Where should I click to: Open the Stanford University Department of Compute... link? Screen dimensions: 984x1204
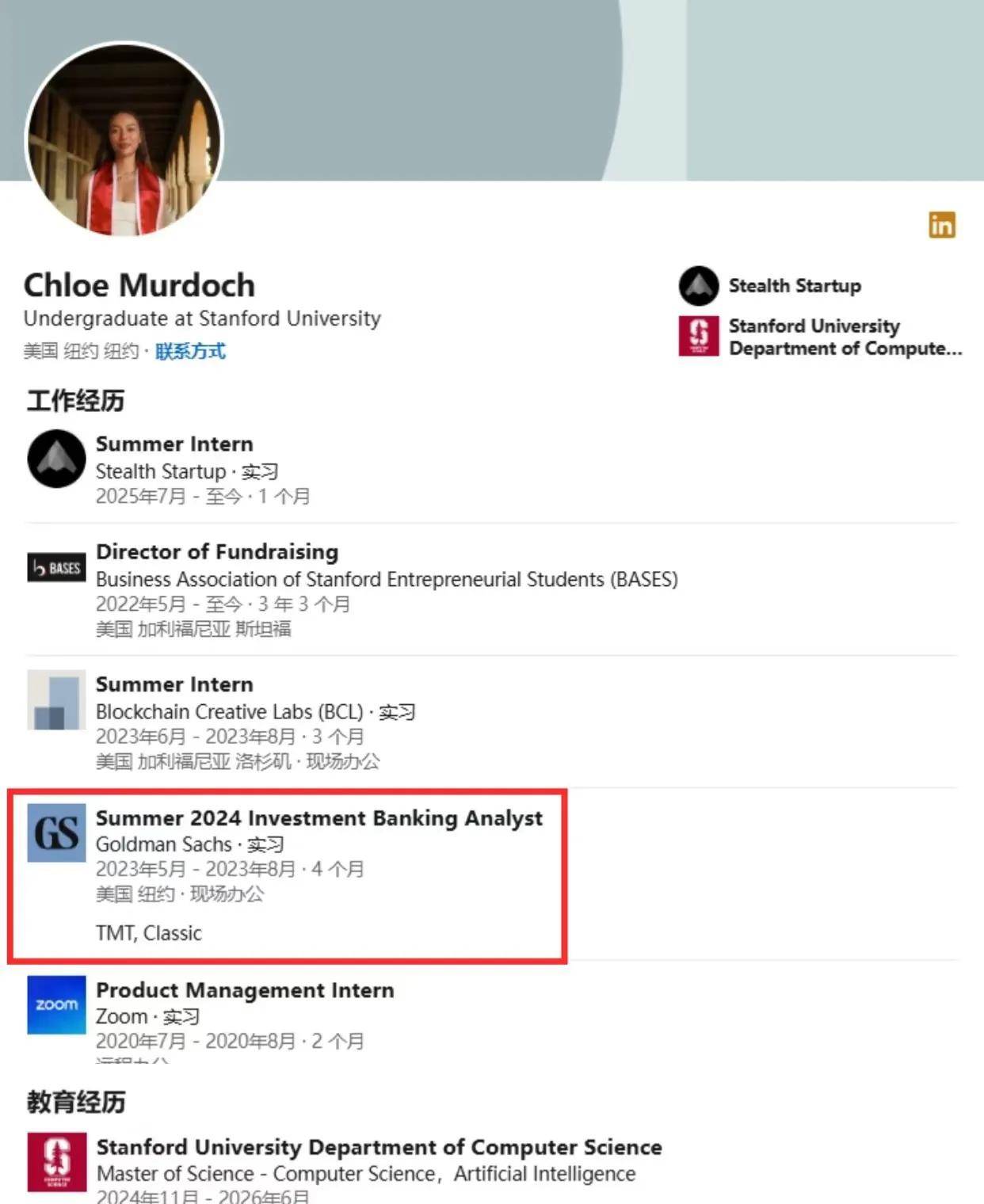point(845,337)
